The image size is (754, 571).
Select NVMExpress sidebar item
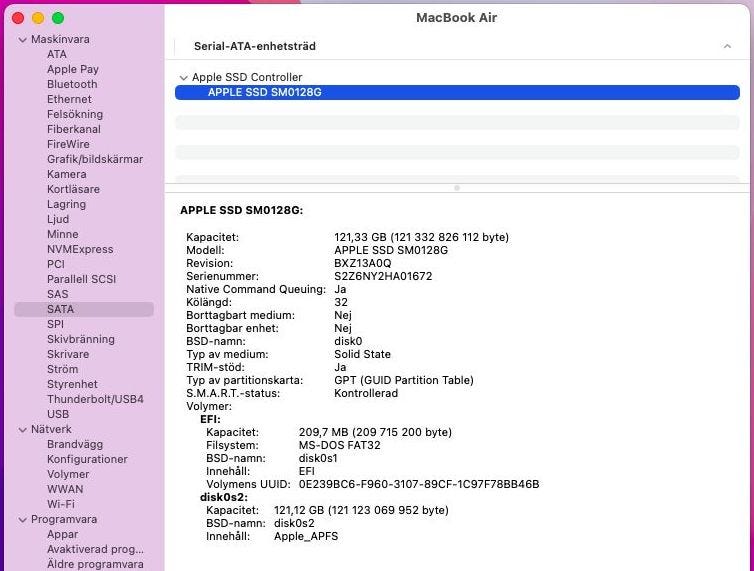(80, 249)
